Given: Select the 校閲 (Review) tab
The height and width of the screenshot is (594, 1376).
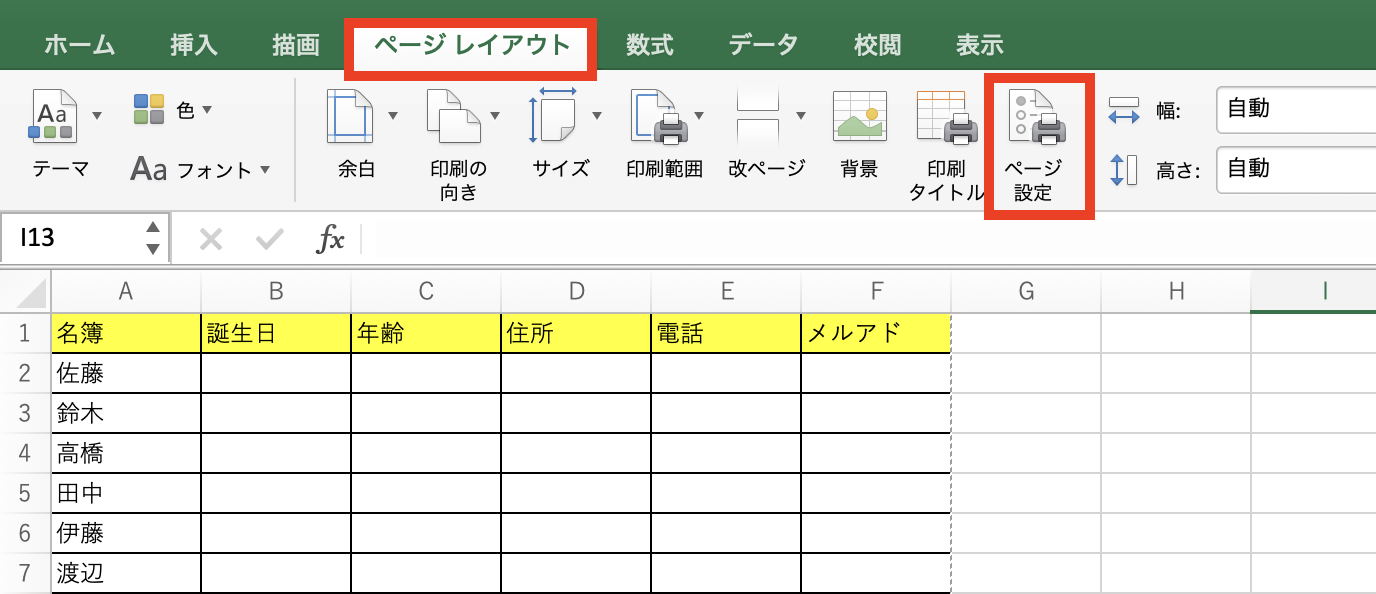Looking at the screenshot, I should click(x=877, y=44).
